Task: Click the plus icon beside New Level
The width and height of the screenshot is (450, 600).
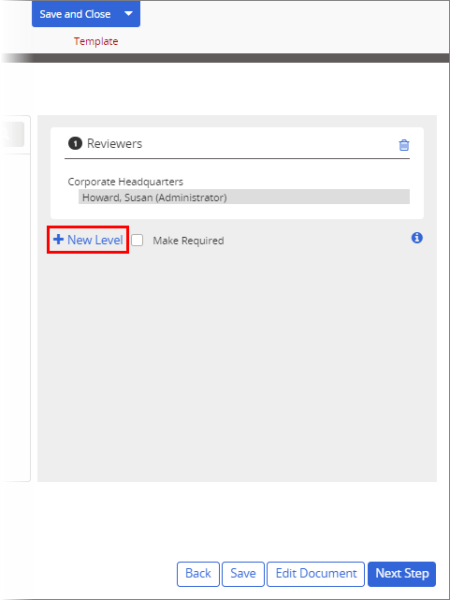Action: point(58,240)
